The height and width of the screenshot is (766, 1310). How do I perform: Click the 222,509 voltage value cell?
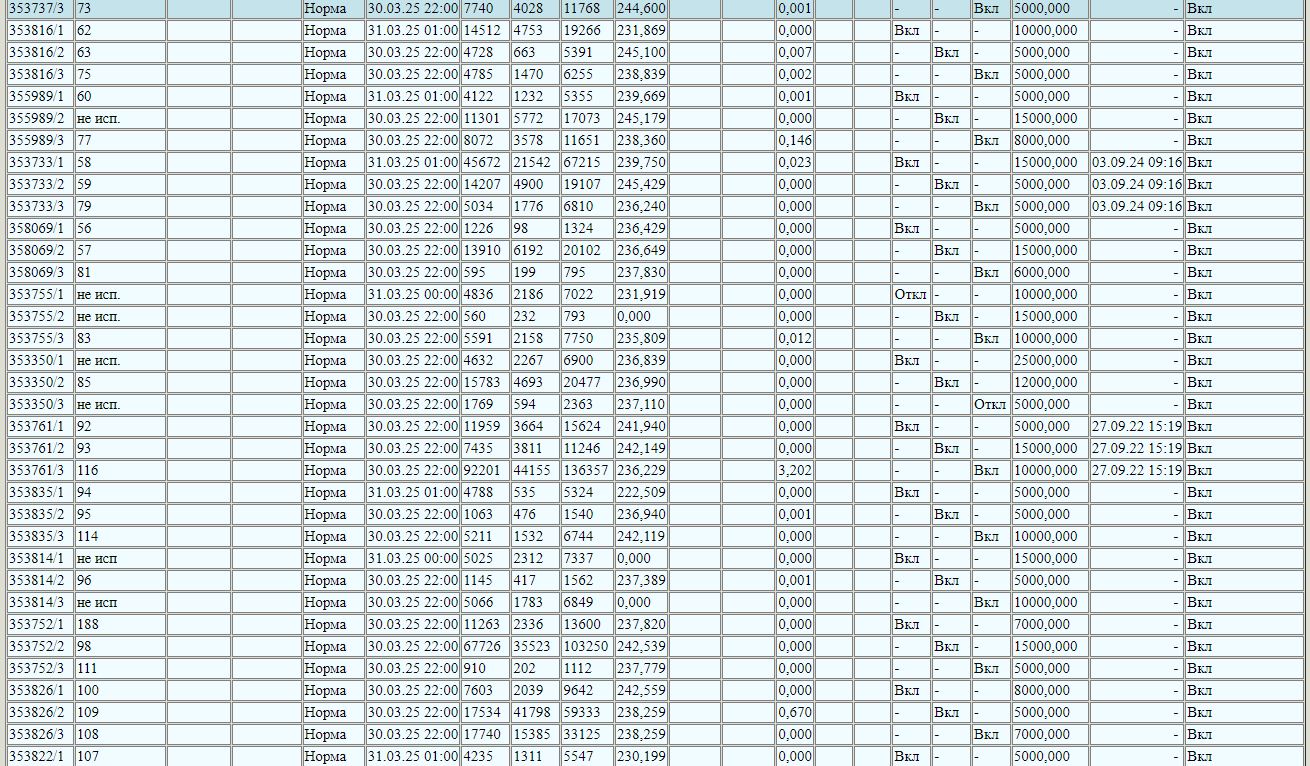coord(641,492)
